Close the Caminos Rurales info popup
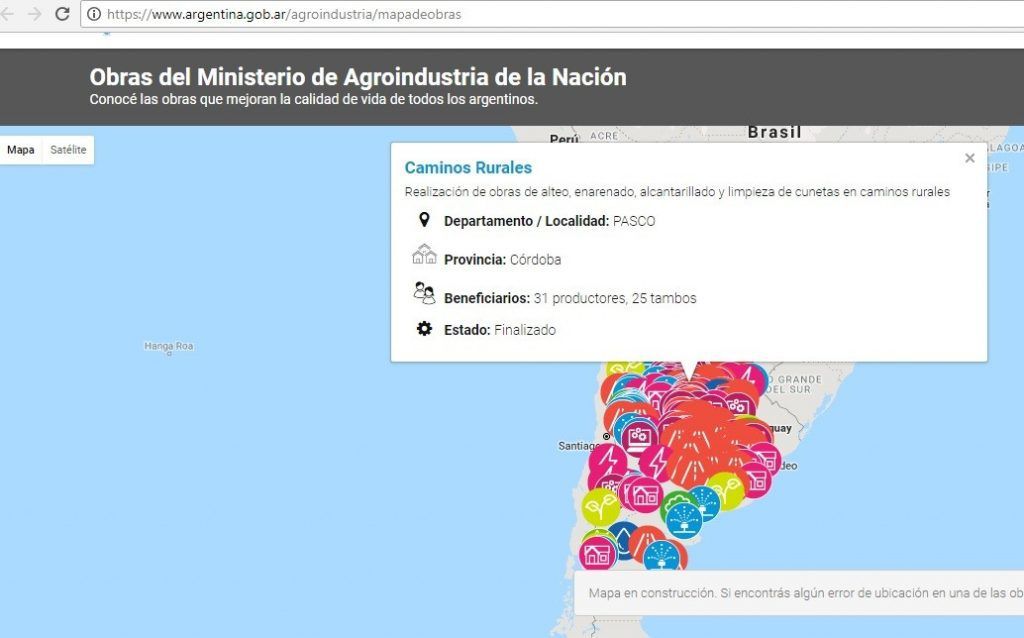Viewport: 1024px width, 638px height. click(x=969, y=158)
